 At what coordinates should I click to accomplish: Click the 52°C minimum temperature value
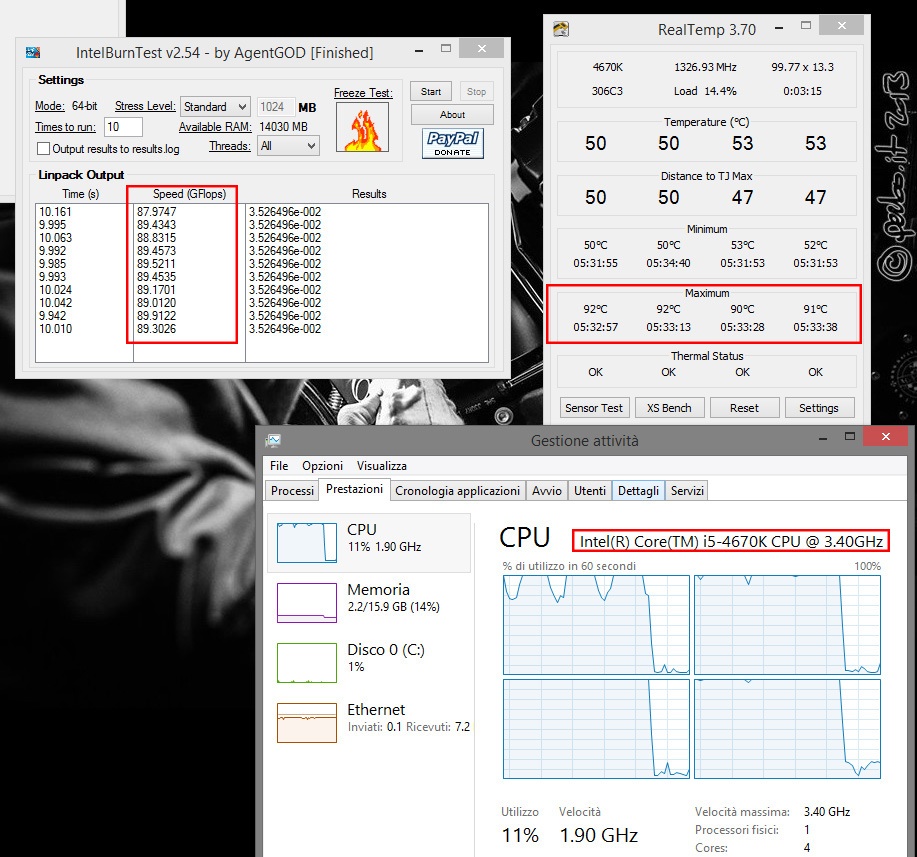[815, 245]
